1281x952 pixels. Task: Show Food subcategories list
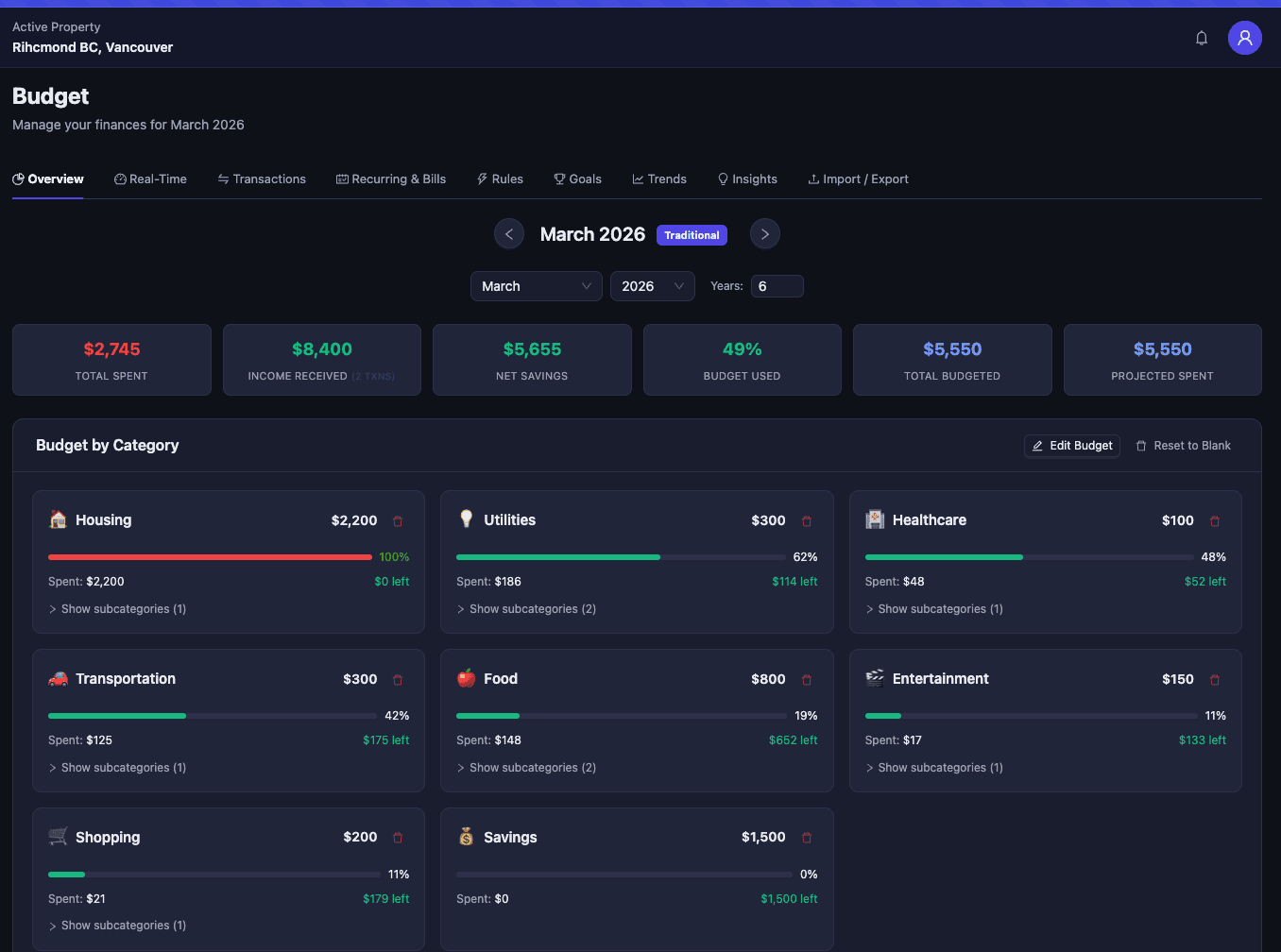[526, 768]
